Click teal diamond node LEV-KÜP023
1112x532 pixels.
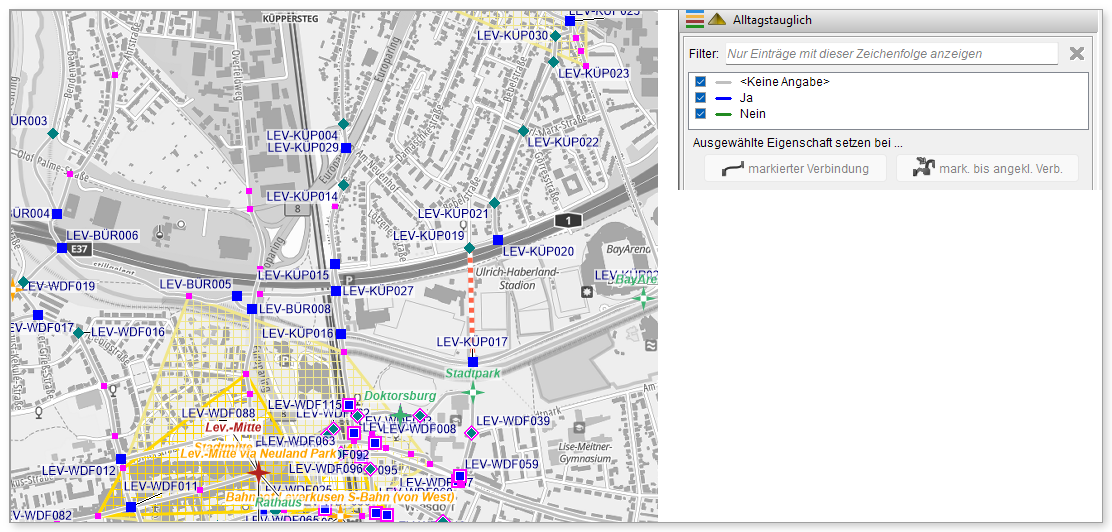point(553,62)
